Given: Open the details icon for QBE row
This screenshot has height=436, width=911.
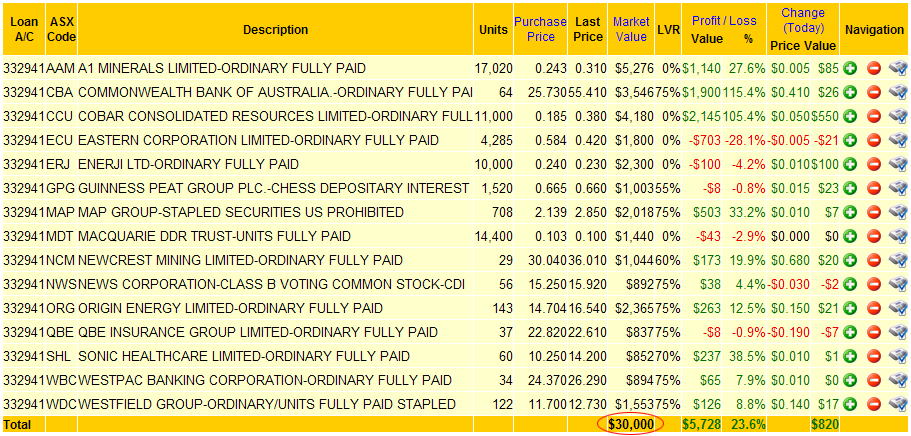Looking at the screenshot, I should point(897,333).
